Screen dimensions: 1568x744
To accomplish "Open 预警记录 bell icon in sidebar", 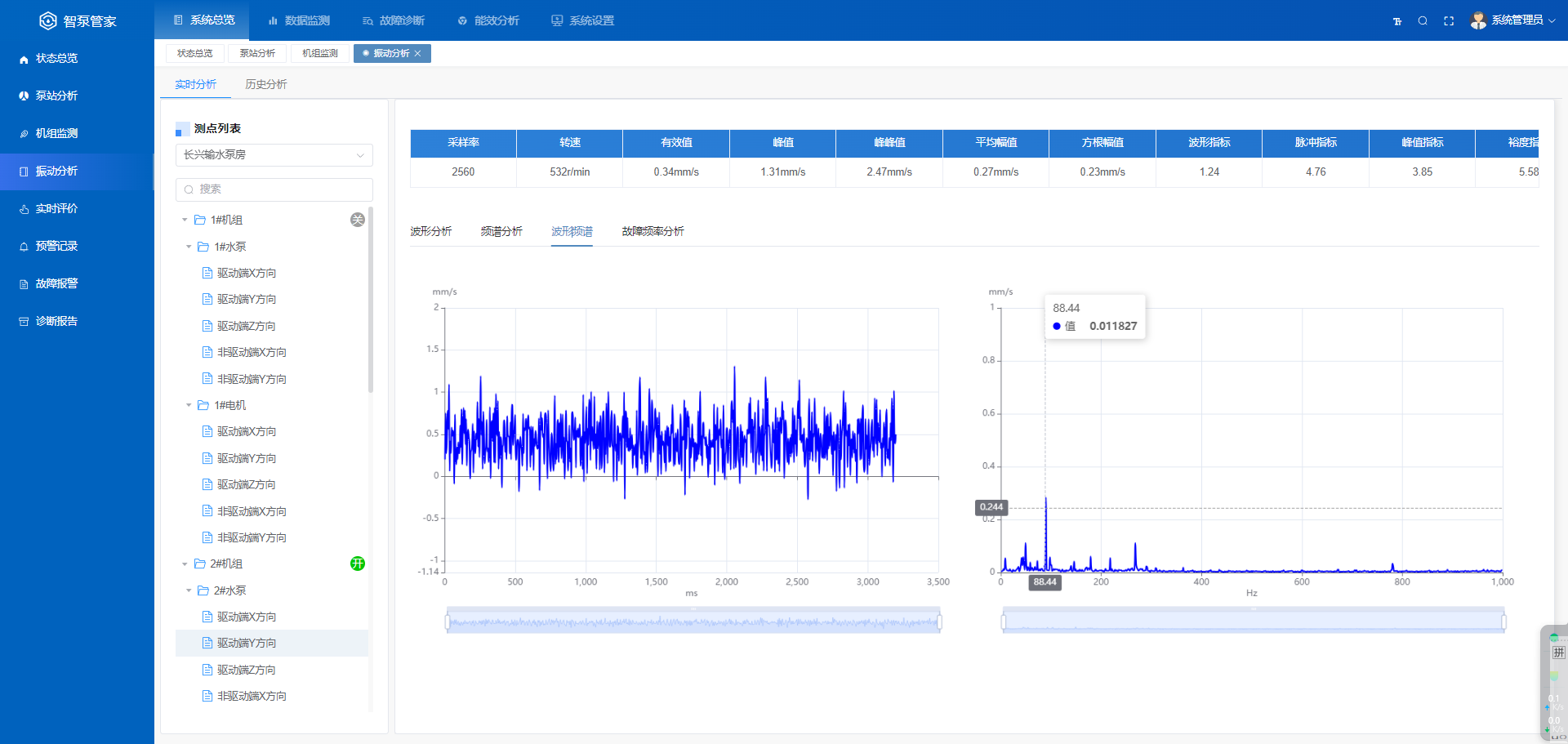I will point(24,247).
